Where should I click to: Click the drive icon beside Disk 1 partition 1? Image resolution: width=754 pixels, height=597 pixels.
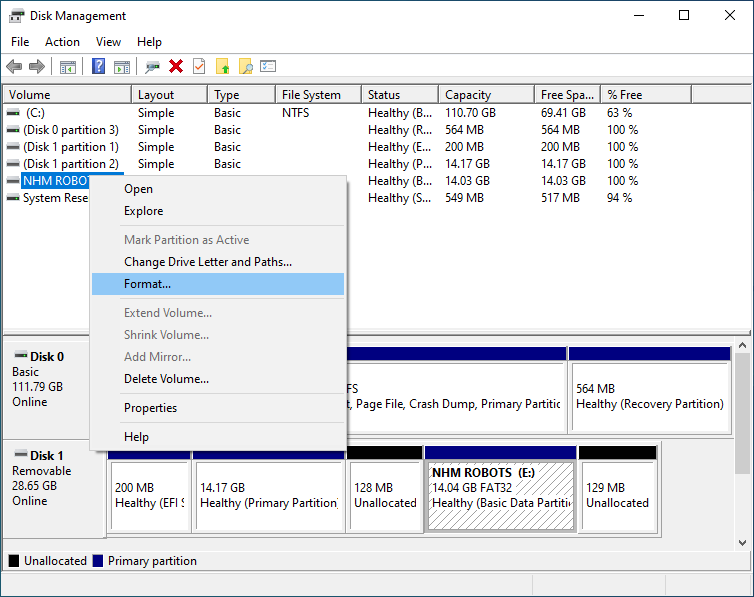(13, 147)
